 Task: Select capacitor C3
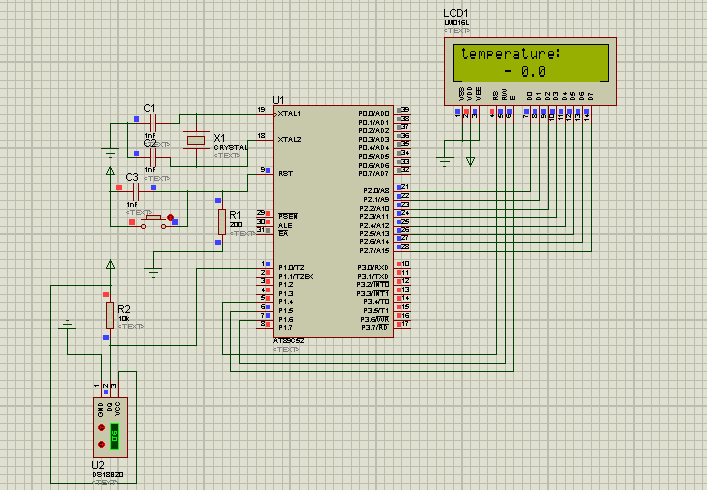(x=137, y=192)
